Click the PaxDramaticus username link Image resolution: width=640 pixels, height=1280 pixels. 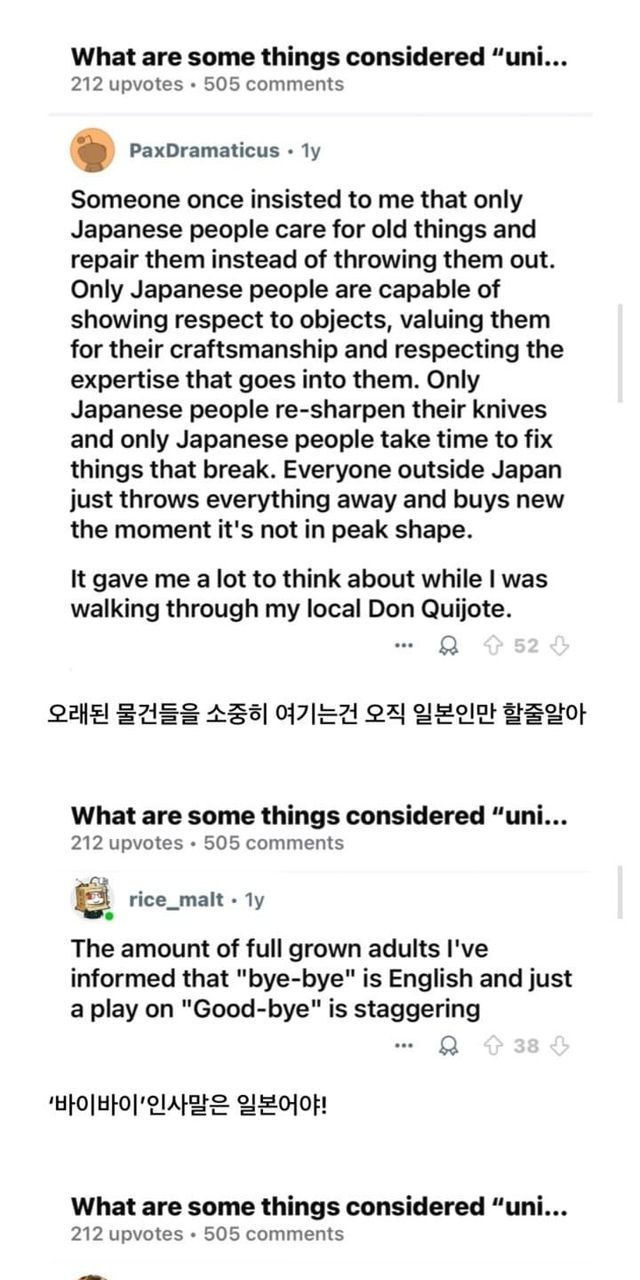tap(204, 151)
